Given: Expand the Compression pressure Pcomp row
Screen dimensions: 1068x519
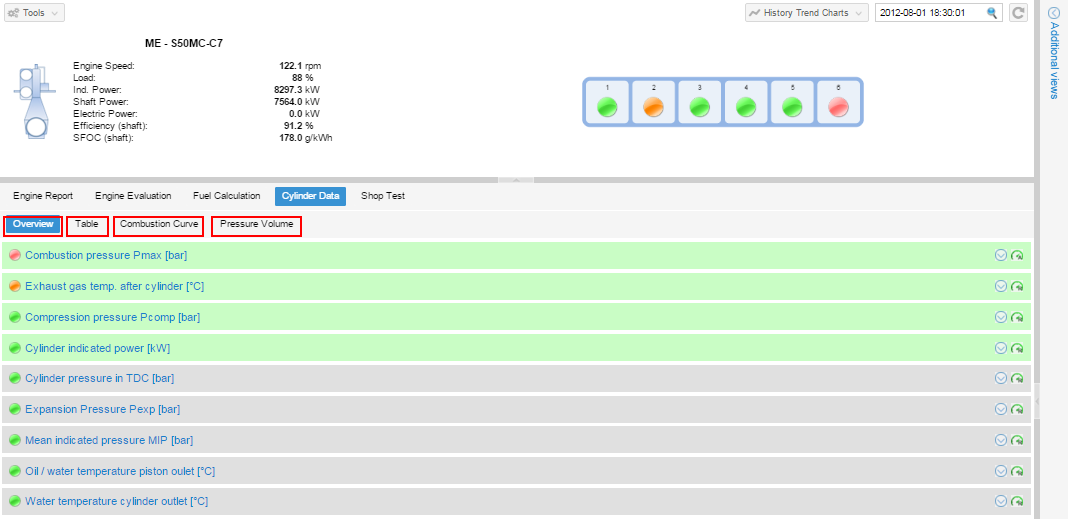Looking at the screenshot, I should click(x=1000, y=317).
